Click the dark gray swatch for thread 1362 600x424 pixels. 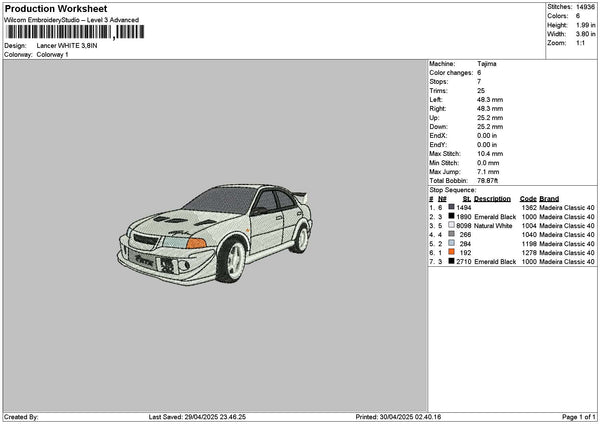click(x=452, y=207)
